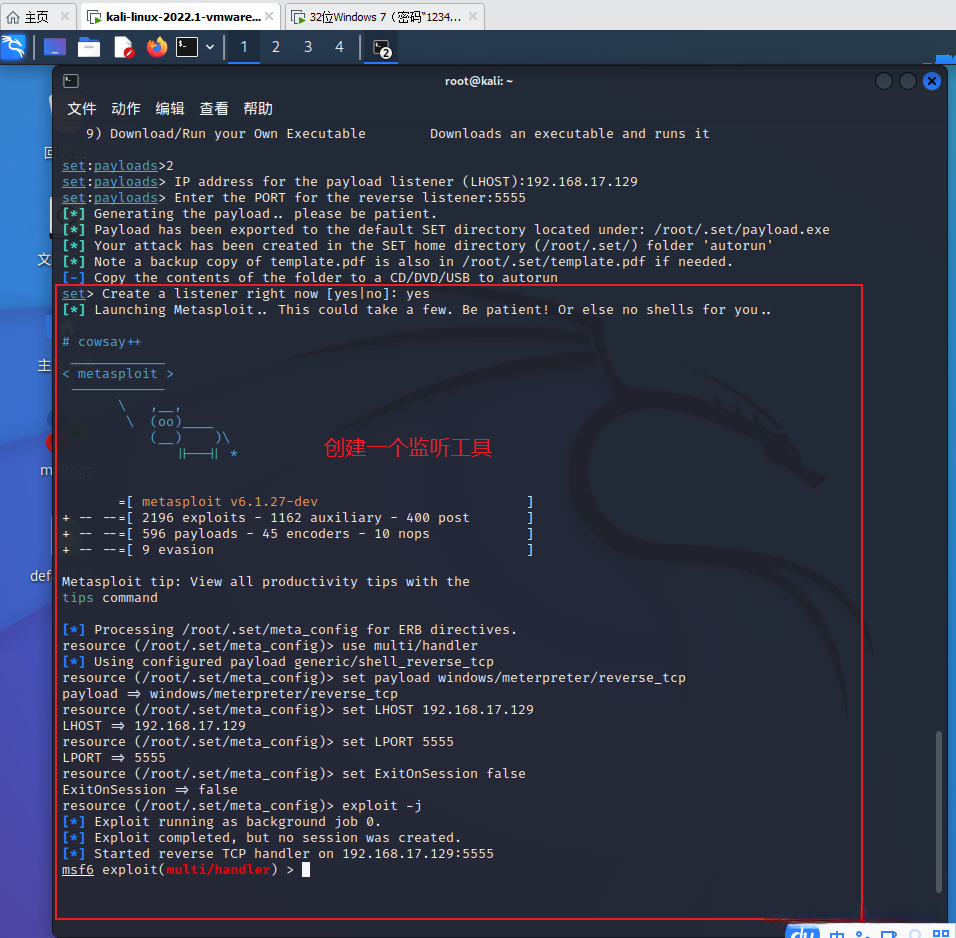Click '2196 exploits - 1162 auxiliary' line

pos(298,517)
